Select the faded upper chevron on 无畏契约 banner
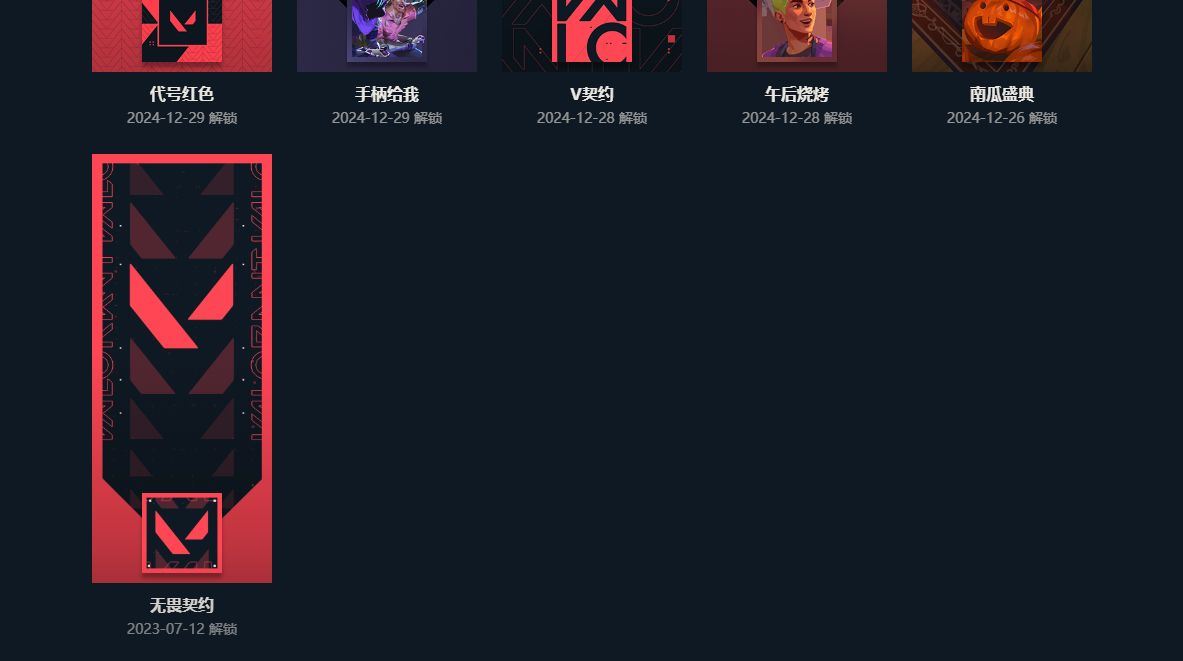The image size is (1183, 661). [182, 230]
